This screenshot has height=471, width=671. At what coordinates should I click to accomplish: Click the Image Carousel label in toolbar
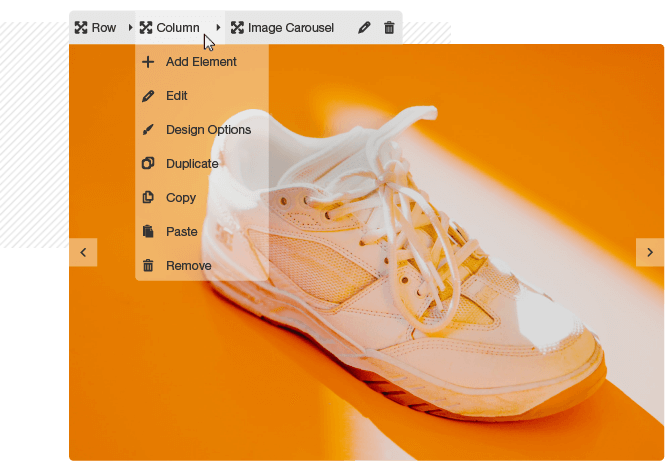(291, 28)
